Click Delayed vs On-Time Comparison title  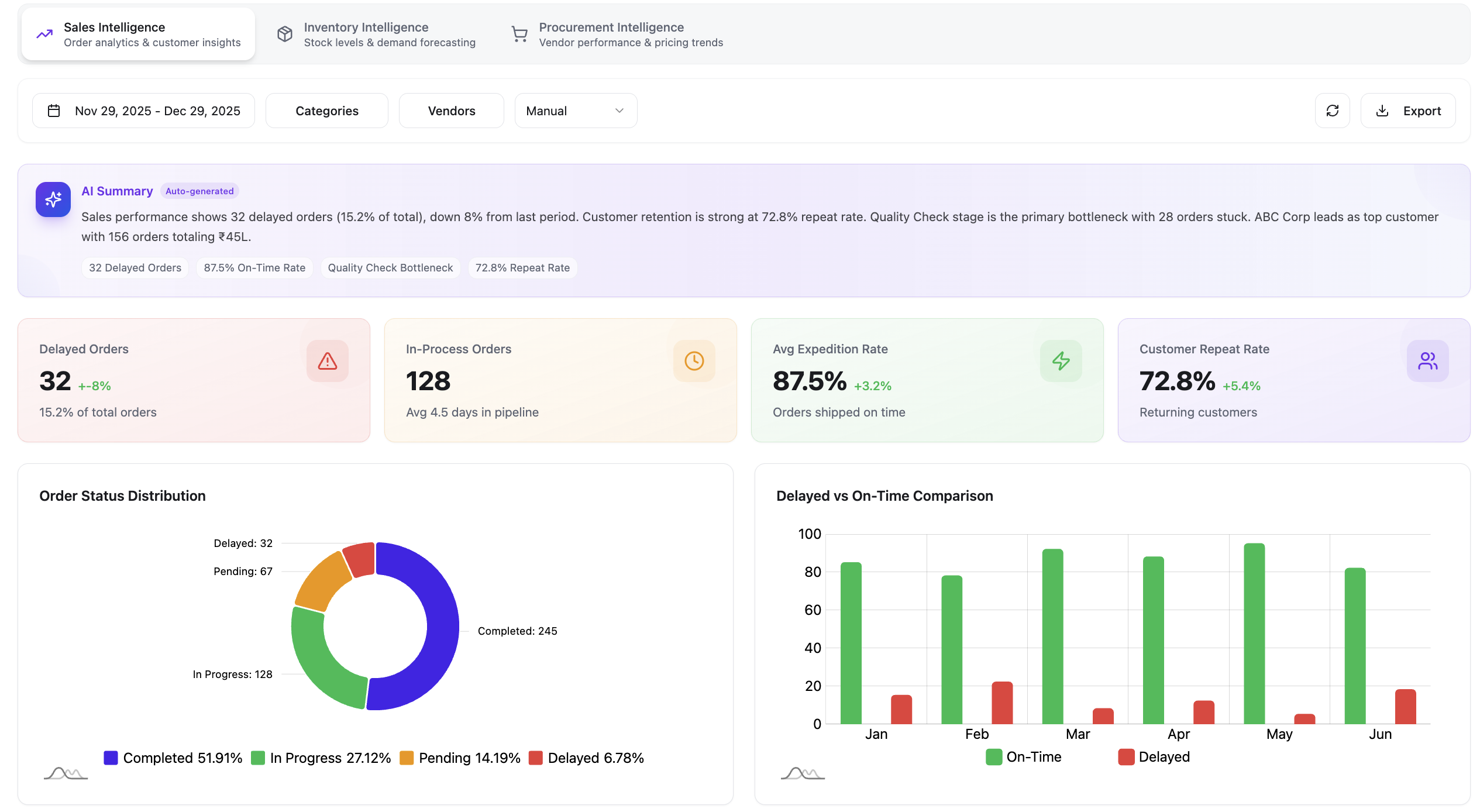884,496
